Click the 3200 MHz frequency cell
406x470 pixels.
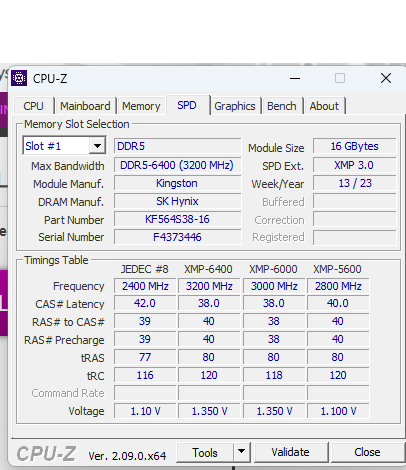(x=209, y=286)
